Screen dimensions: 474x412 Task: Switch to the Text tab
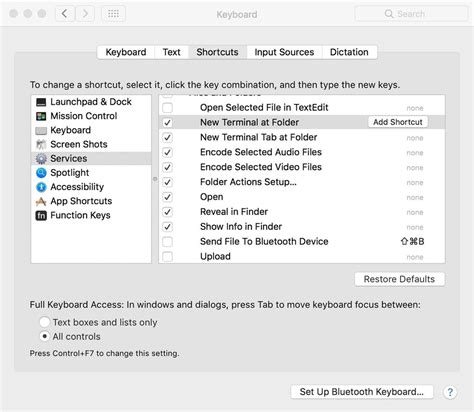tap(171, 52)
